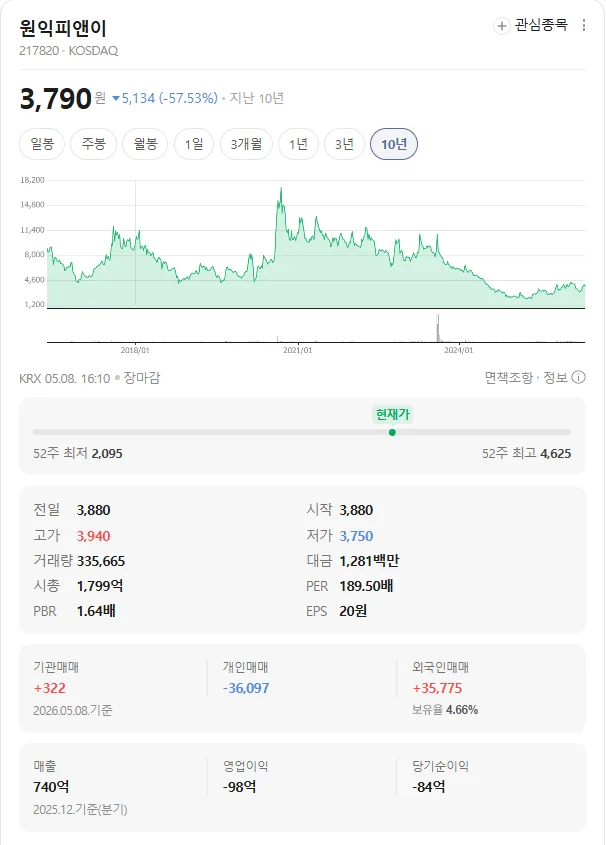
Task: Click the 고가 3,940 value
Action: tap(93, 536)
